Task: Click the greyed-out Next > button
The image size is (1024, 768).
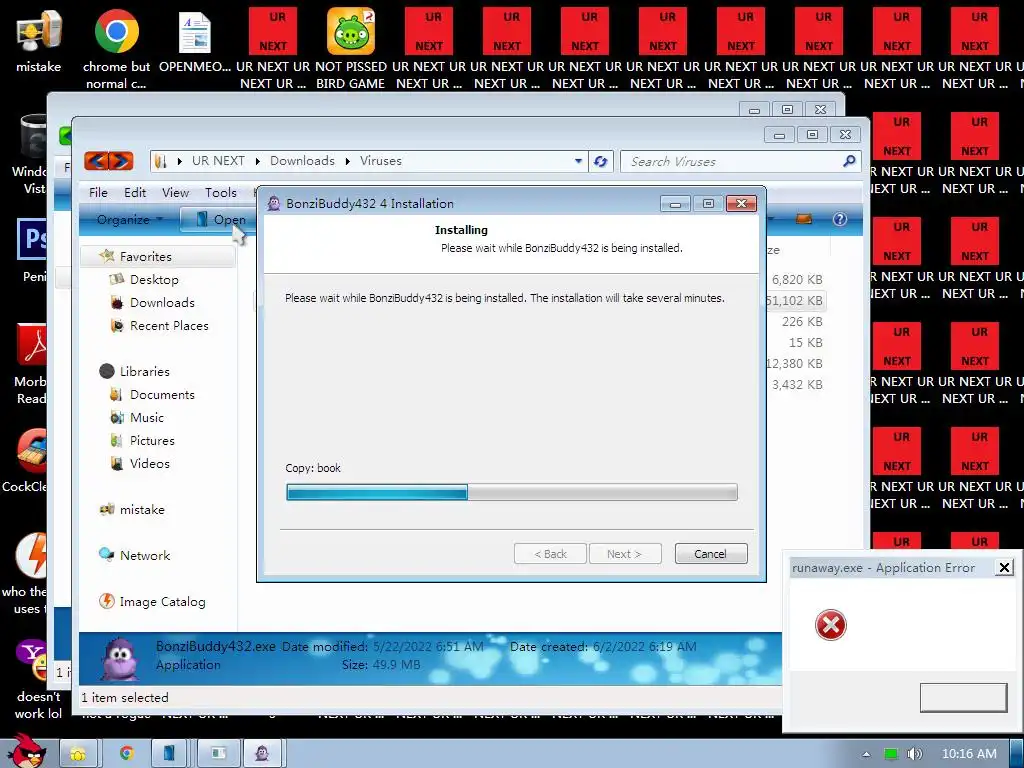Action: point(625,554)
